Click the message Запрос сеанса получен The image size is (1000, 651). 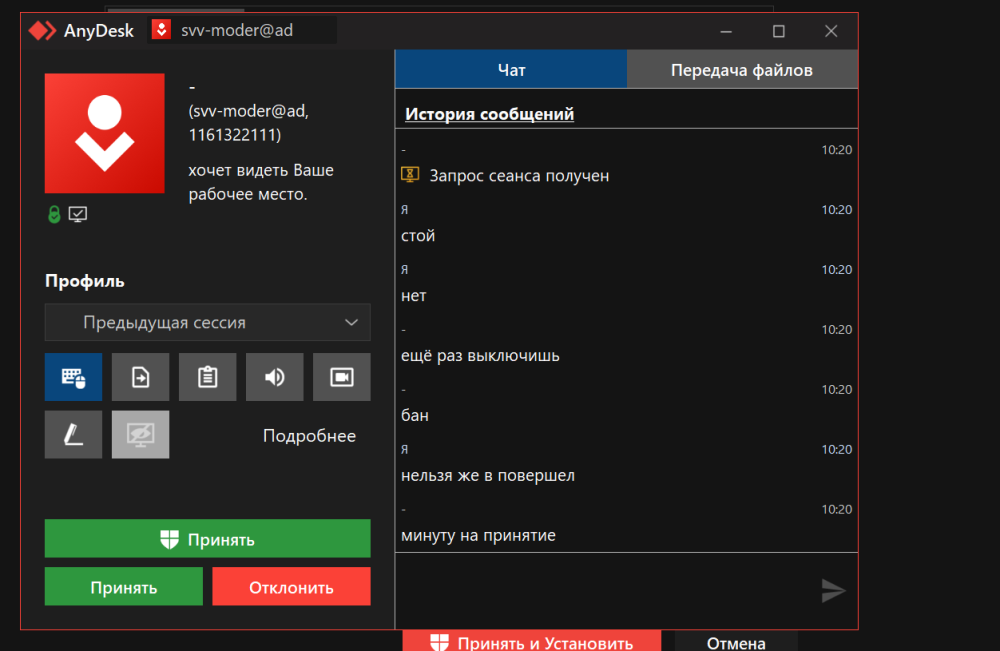click(519, 175)
